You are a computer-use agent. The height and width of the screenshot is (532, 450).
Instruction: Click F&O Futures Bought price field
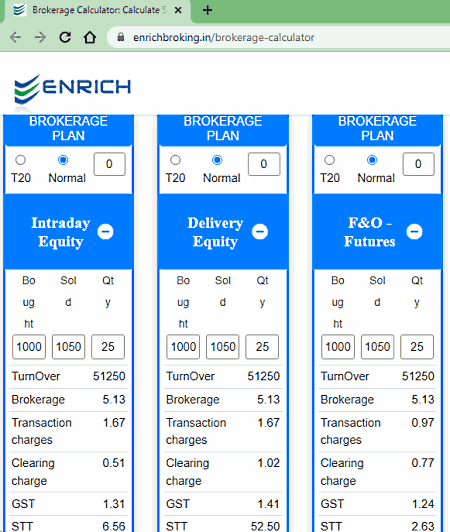[x=338, y=347]
